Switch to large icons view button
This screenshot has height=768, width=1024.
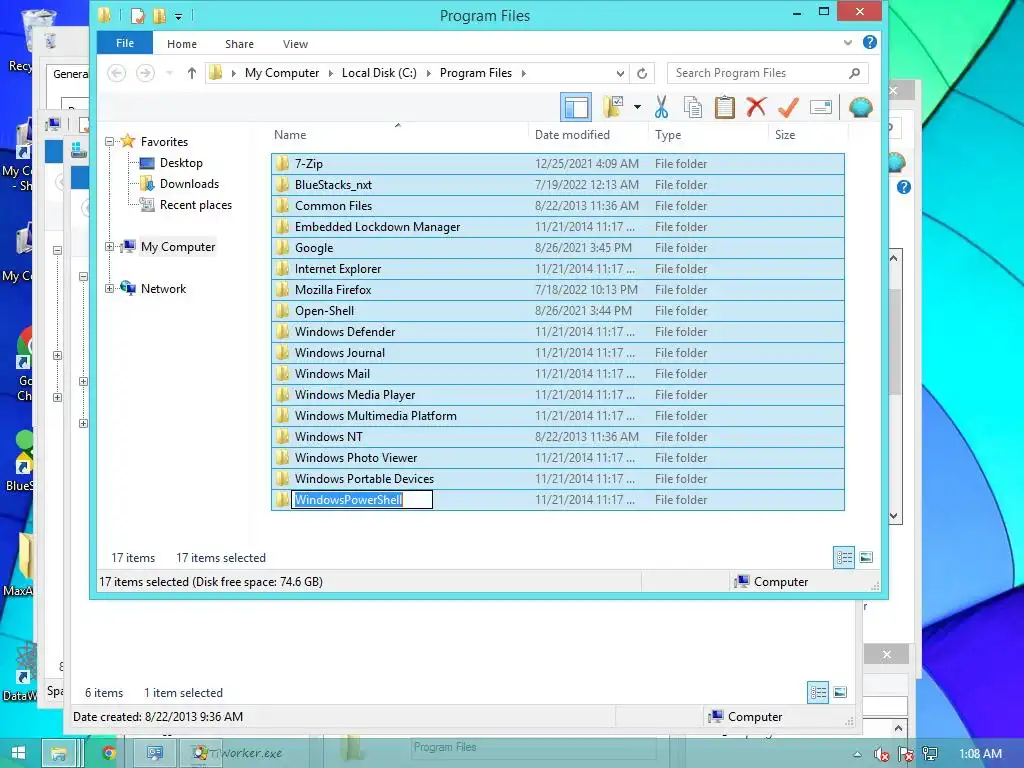(866, 557)
